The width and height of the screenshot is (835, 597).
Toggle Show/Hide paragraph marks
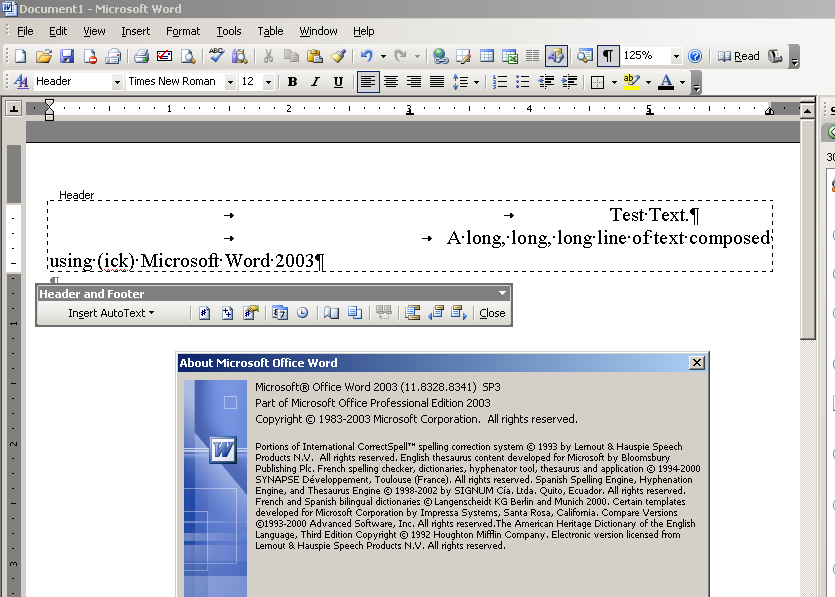point(608,57)
